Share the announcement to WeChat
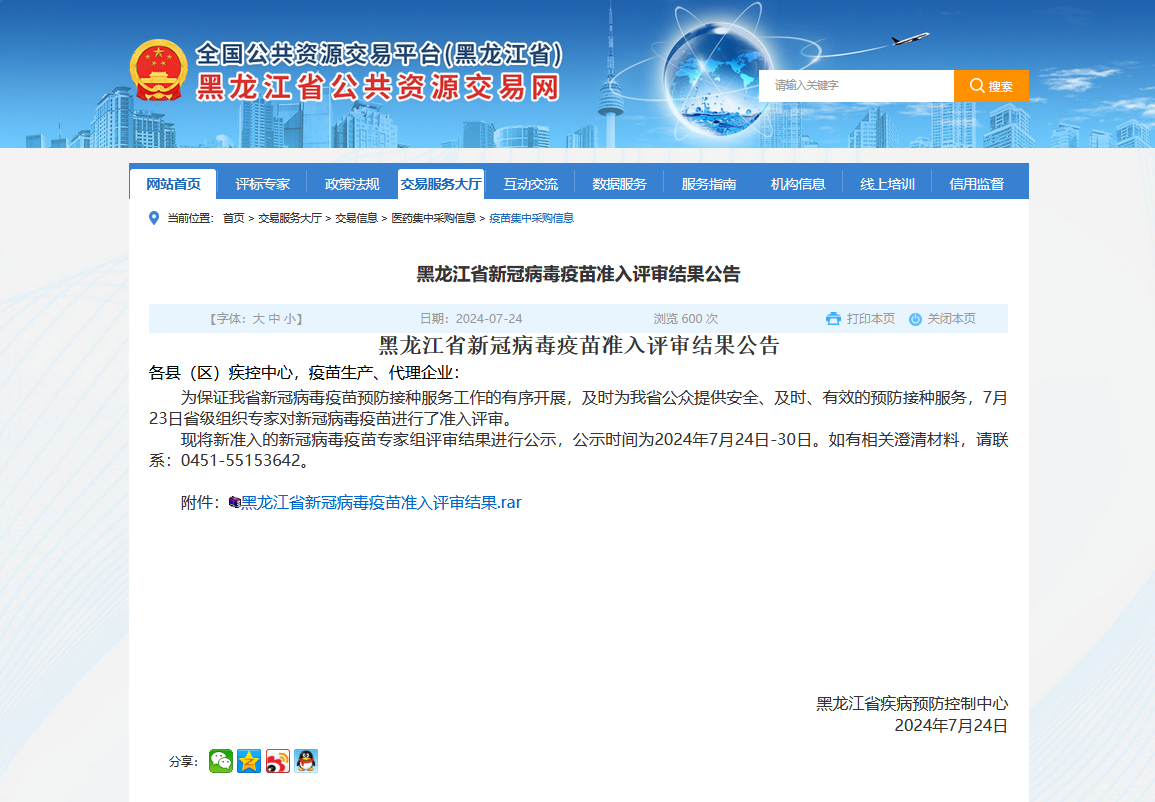1155x802 pixels. point(220,761)
